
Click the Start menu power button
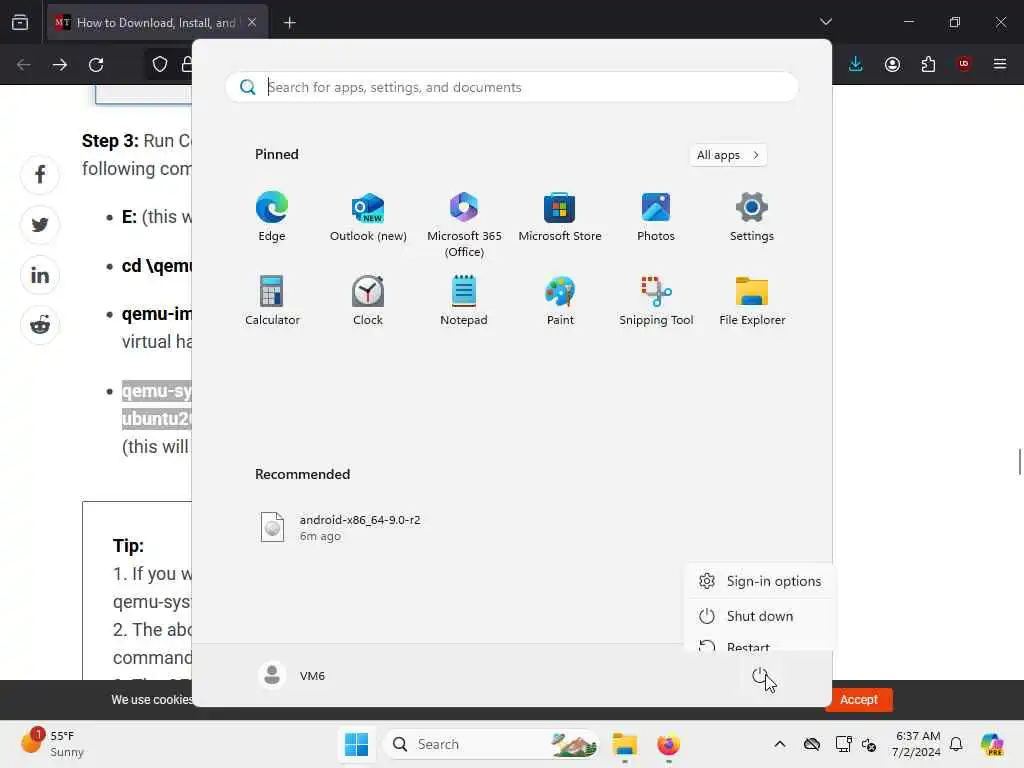[760, 676]
